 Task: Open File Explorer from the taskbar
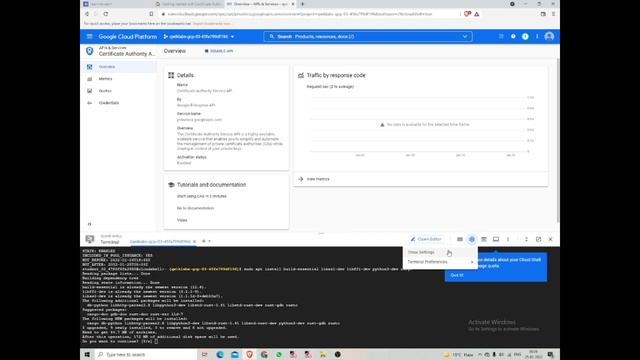point(323,354)
